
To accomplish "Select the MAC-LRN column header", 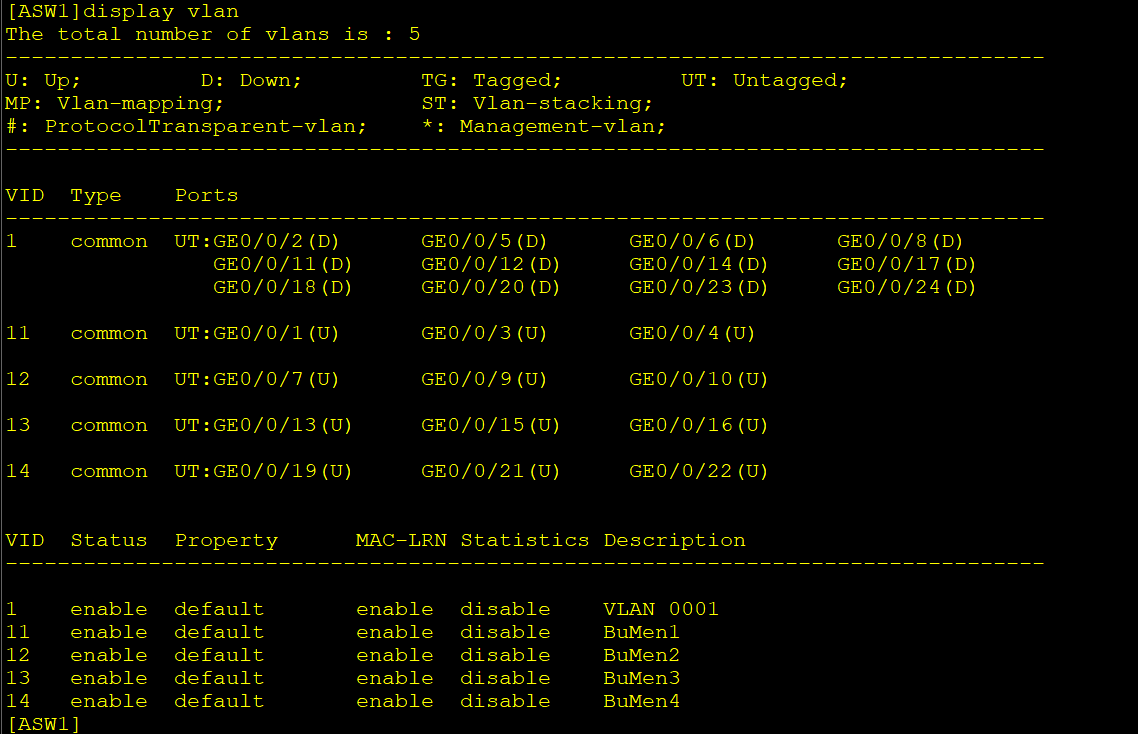I will (401, 540).
